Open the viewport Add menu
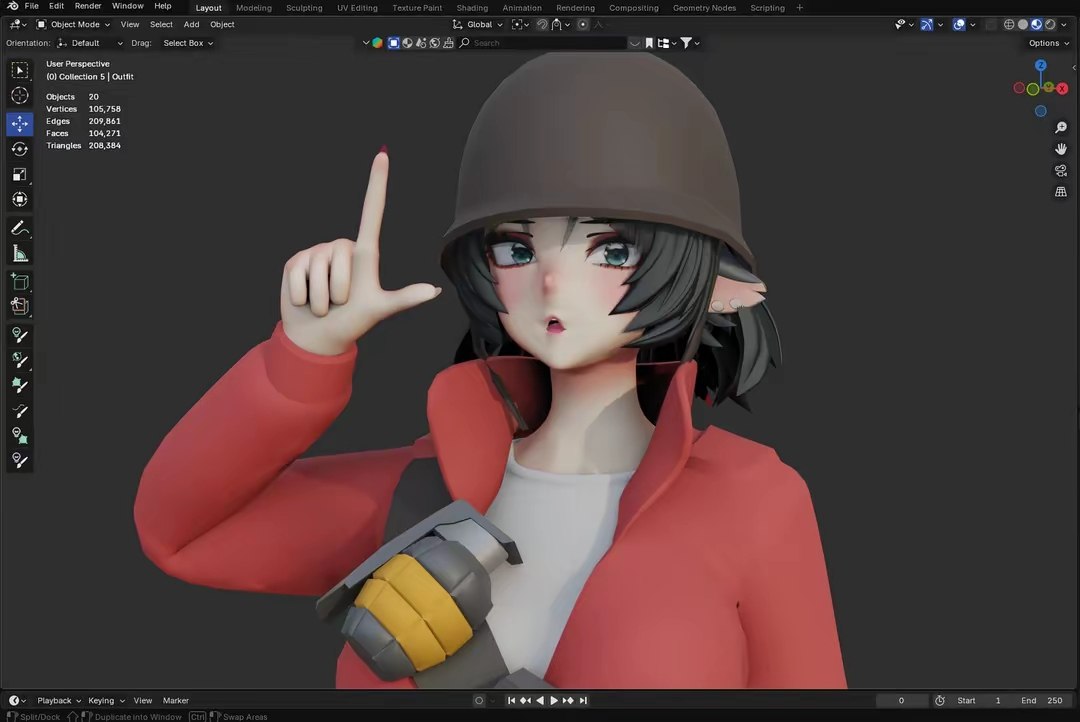 tap(191, 24)
